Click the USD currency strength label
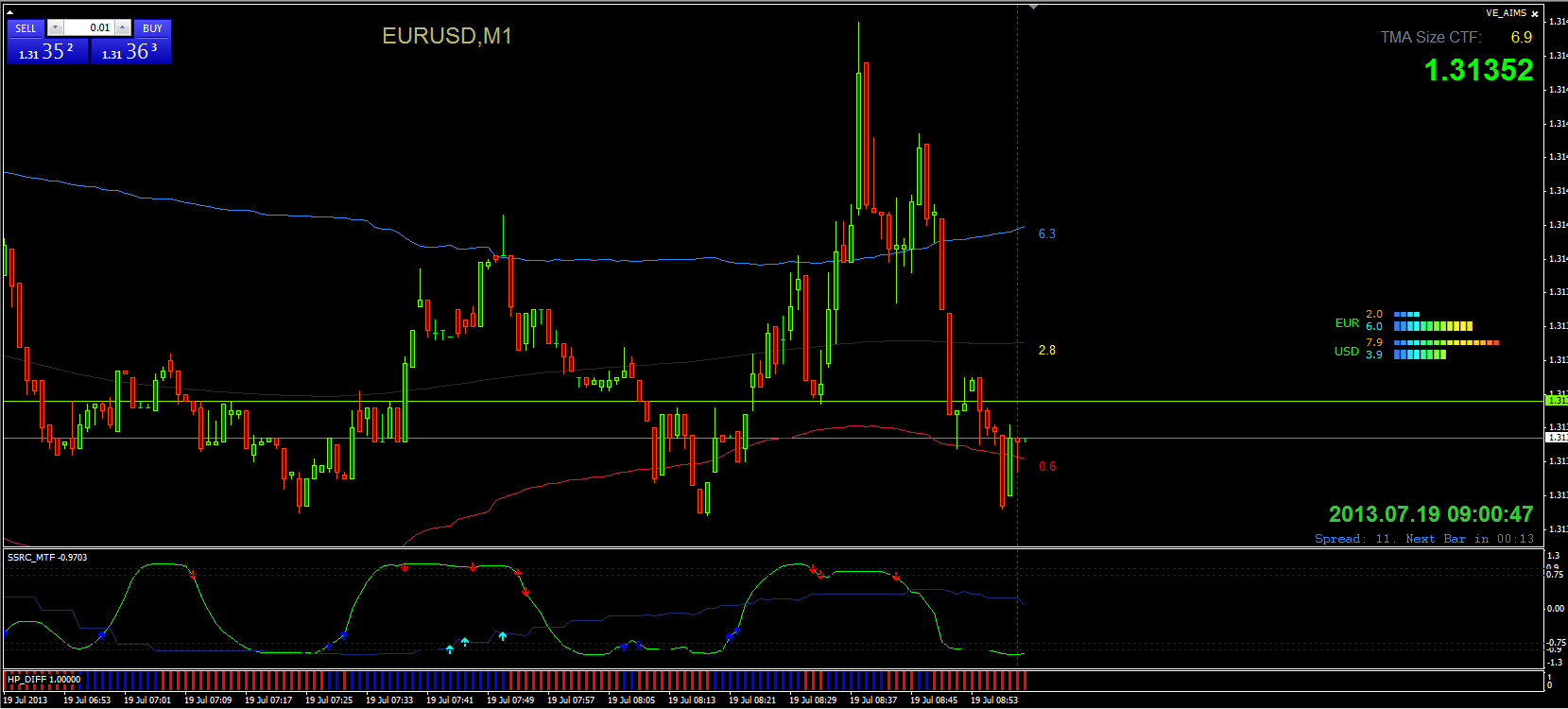This screenshot has width=1568, height=709. [1347, 351]
